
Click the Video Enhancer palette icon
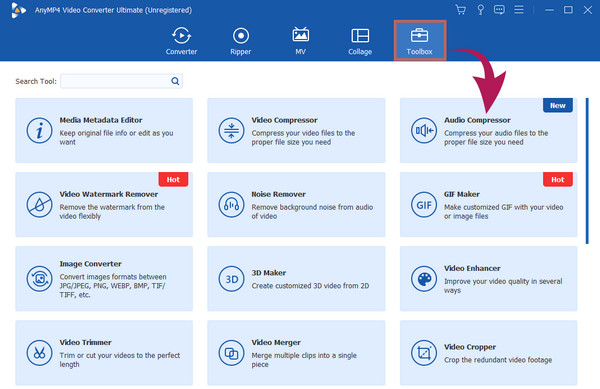click(424, 279)
